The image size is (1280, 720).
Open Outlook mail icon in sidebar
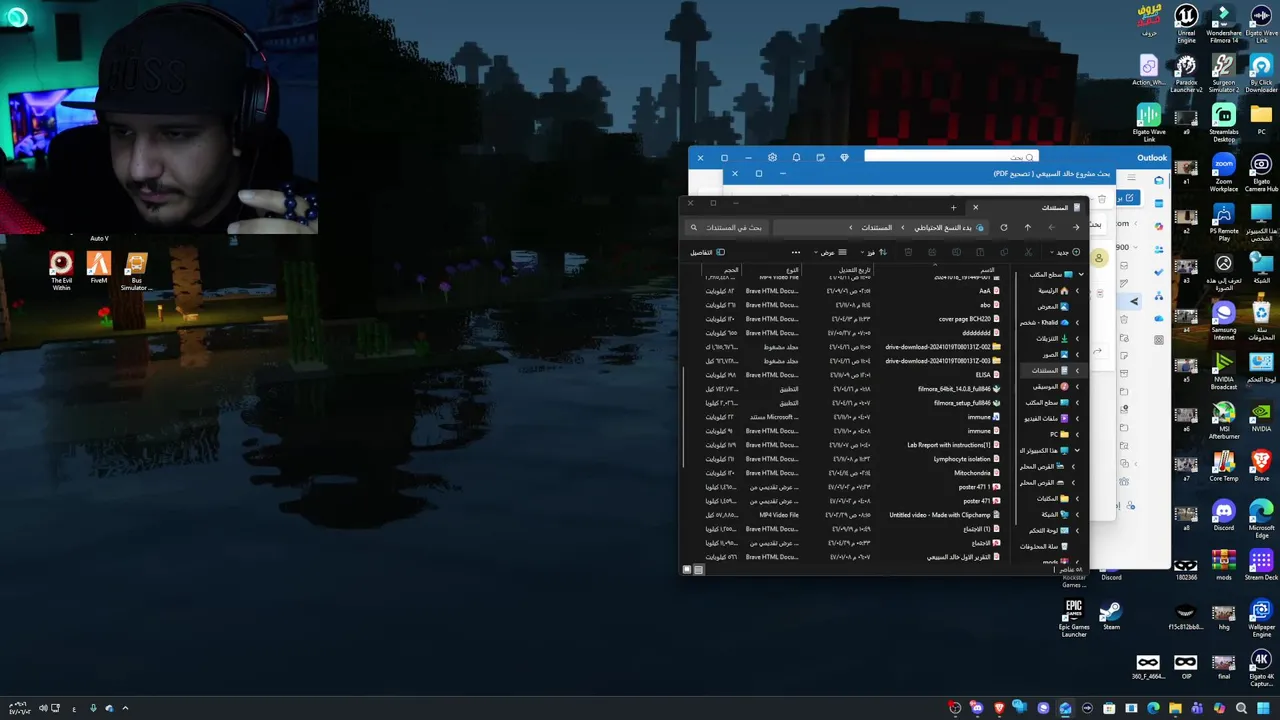click(1158, 181)
